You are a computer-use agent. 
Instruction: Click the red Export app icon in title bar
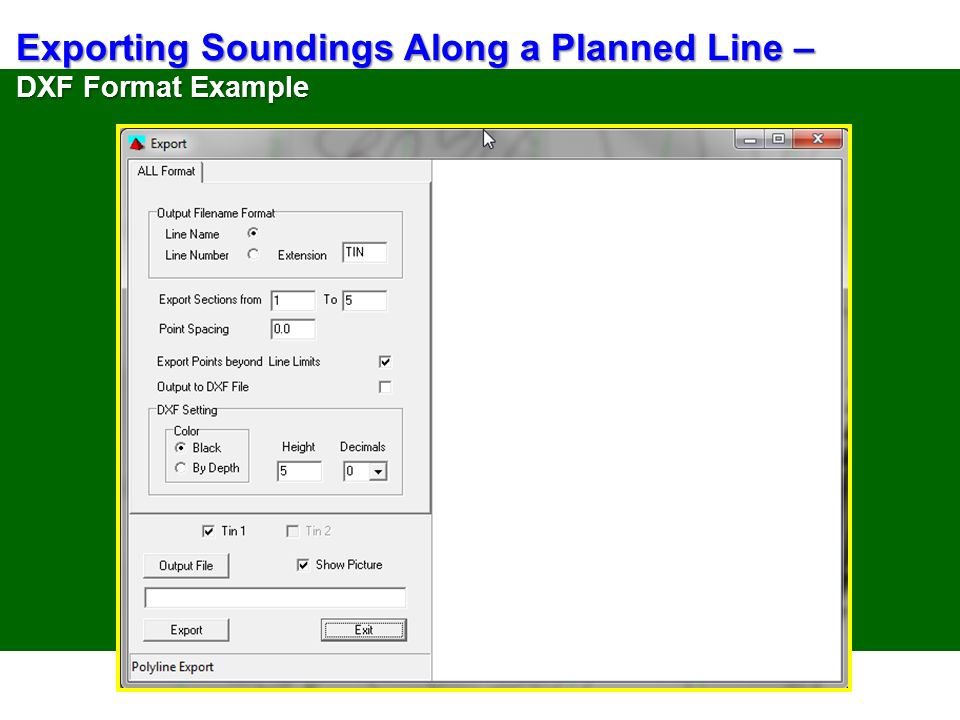pos(137,143)
